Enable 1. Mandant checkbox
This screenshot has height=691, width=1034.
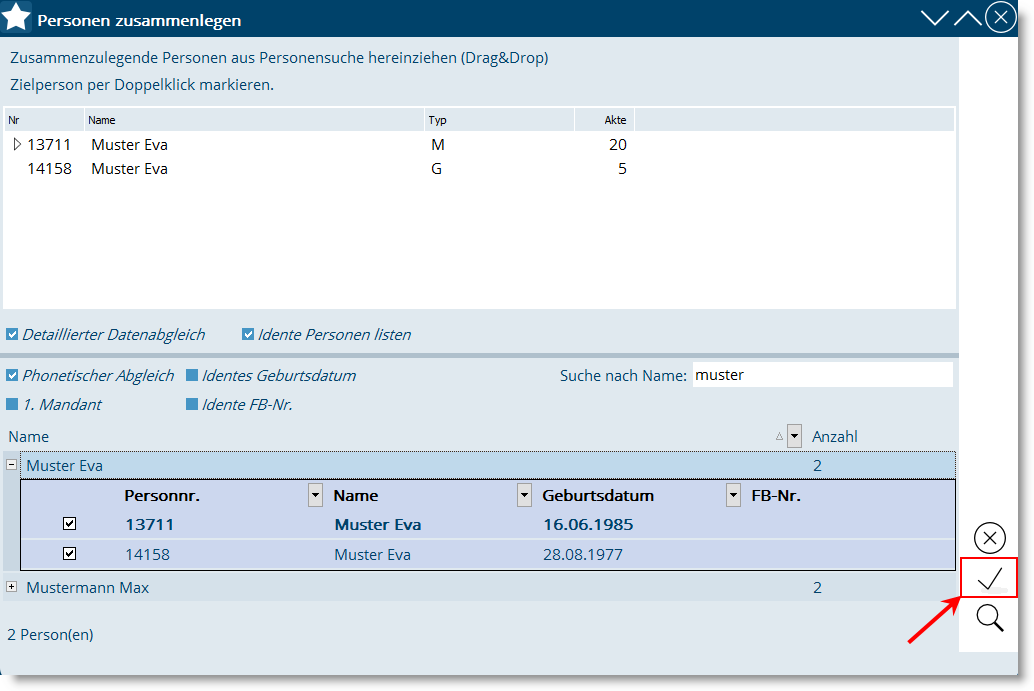tap(12, 404)
